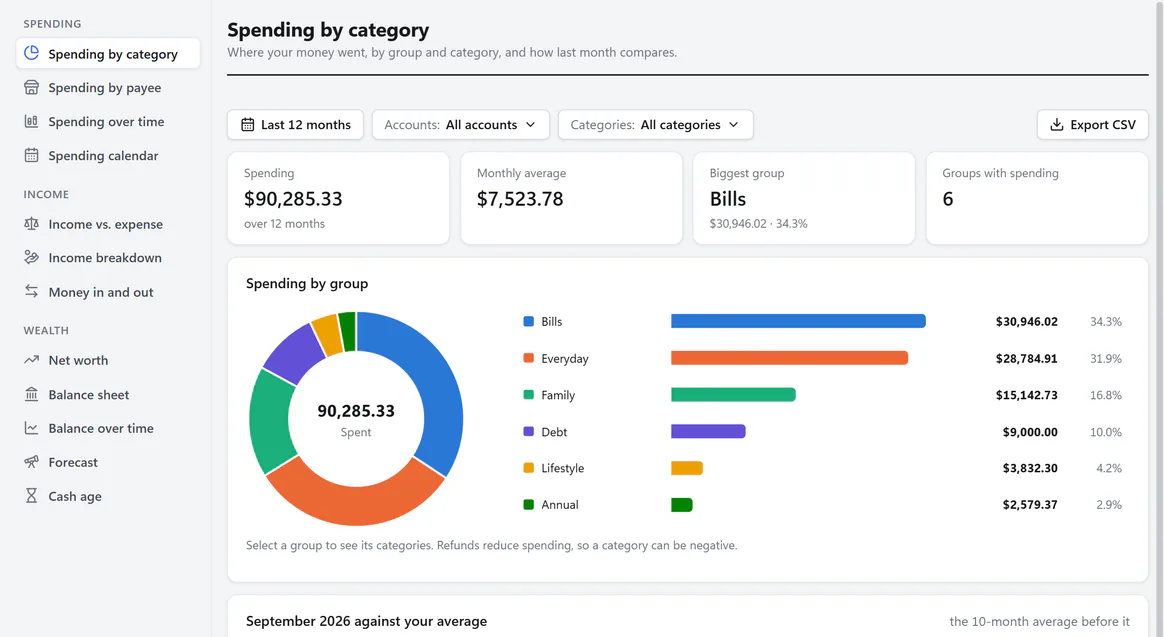Open the Balance sheet report
1164x637 pixels.
click(x=108, y=394)
